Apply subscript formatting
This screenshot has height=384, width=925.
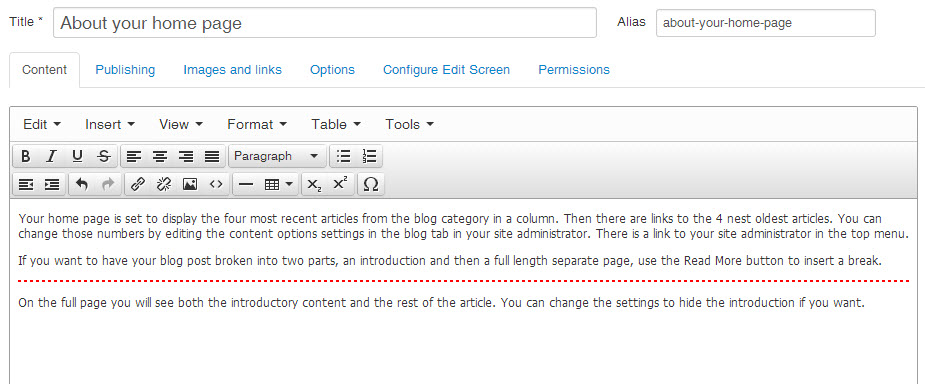(x=314, y=185)
